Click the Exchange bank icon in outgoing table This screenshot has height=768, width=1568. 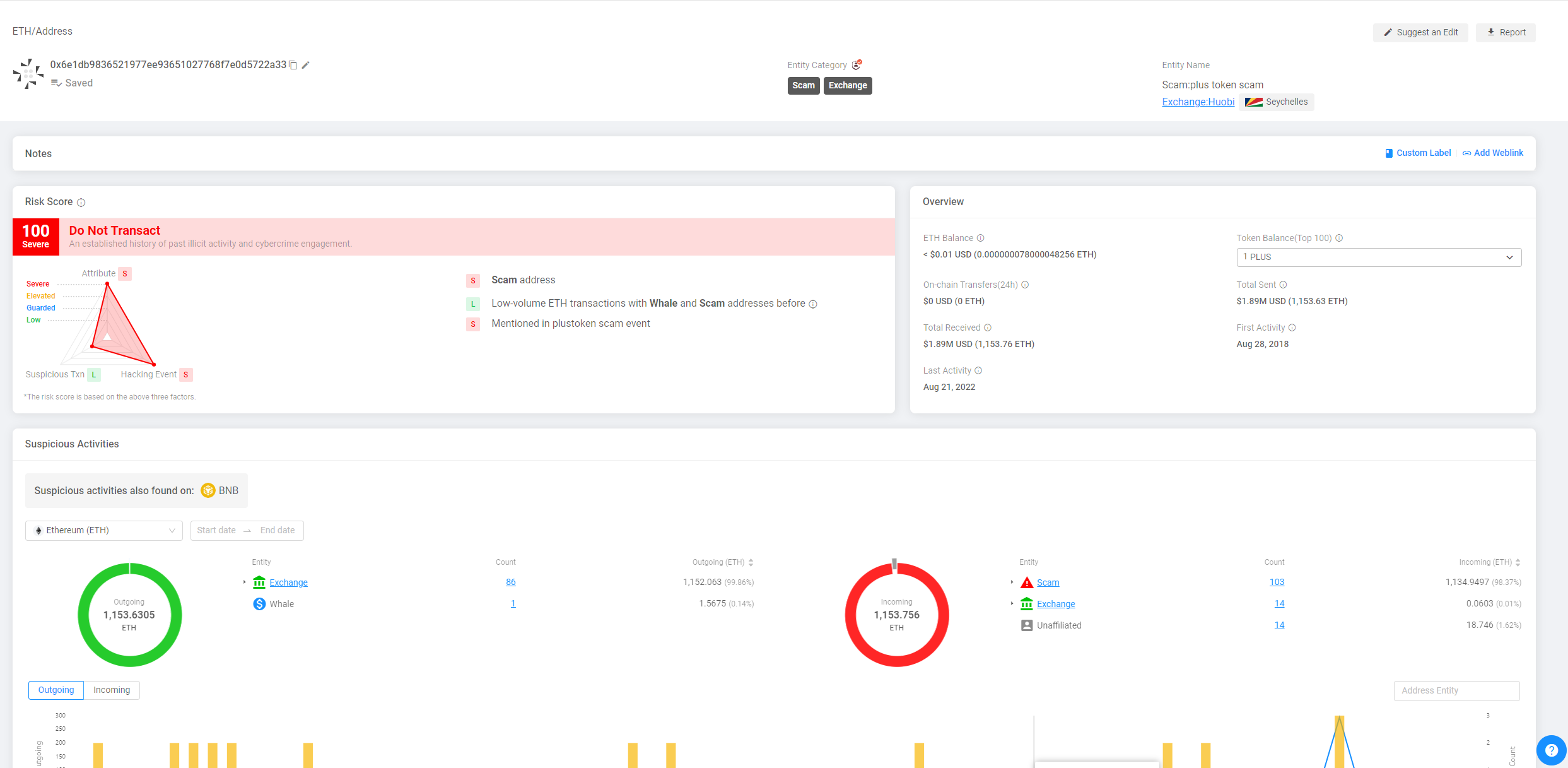(259, 582)
